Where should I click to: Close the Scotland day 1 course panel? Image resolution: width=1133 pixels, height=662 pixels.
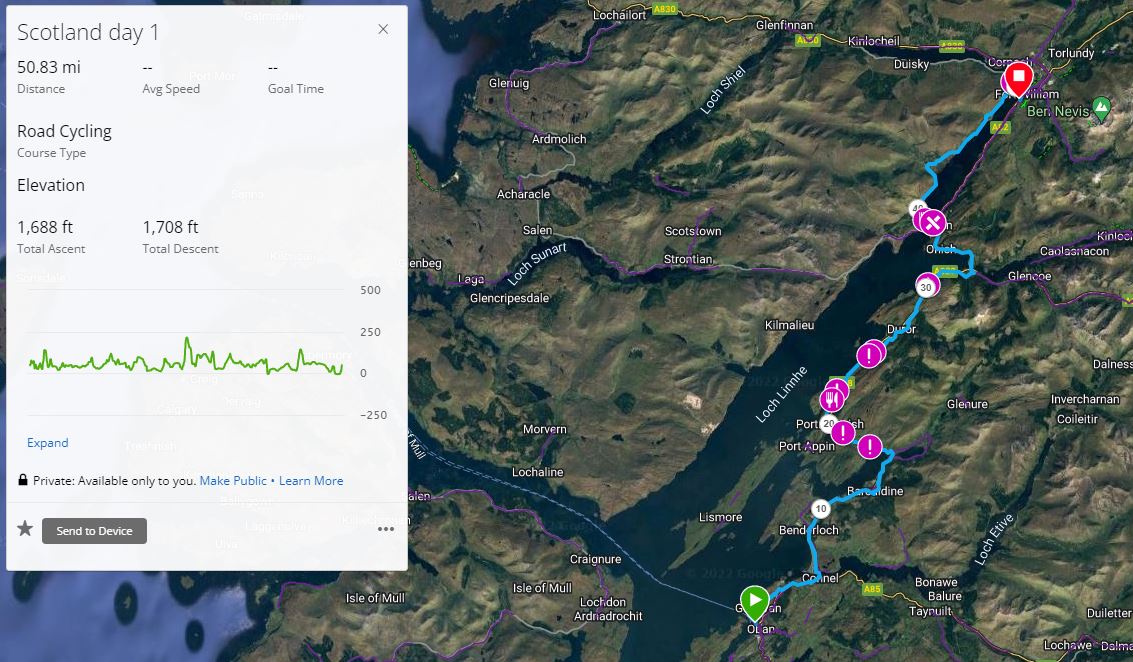[x=383, y=29]
